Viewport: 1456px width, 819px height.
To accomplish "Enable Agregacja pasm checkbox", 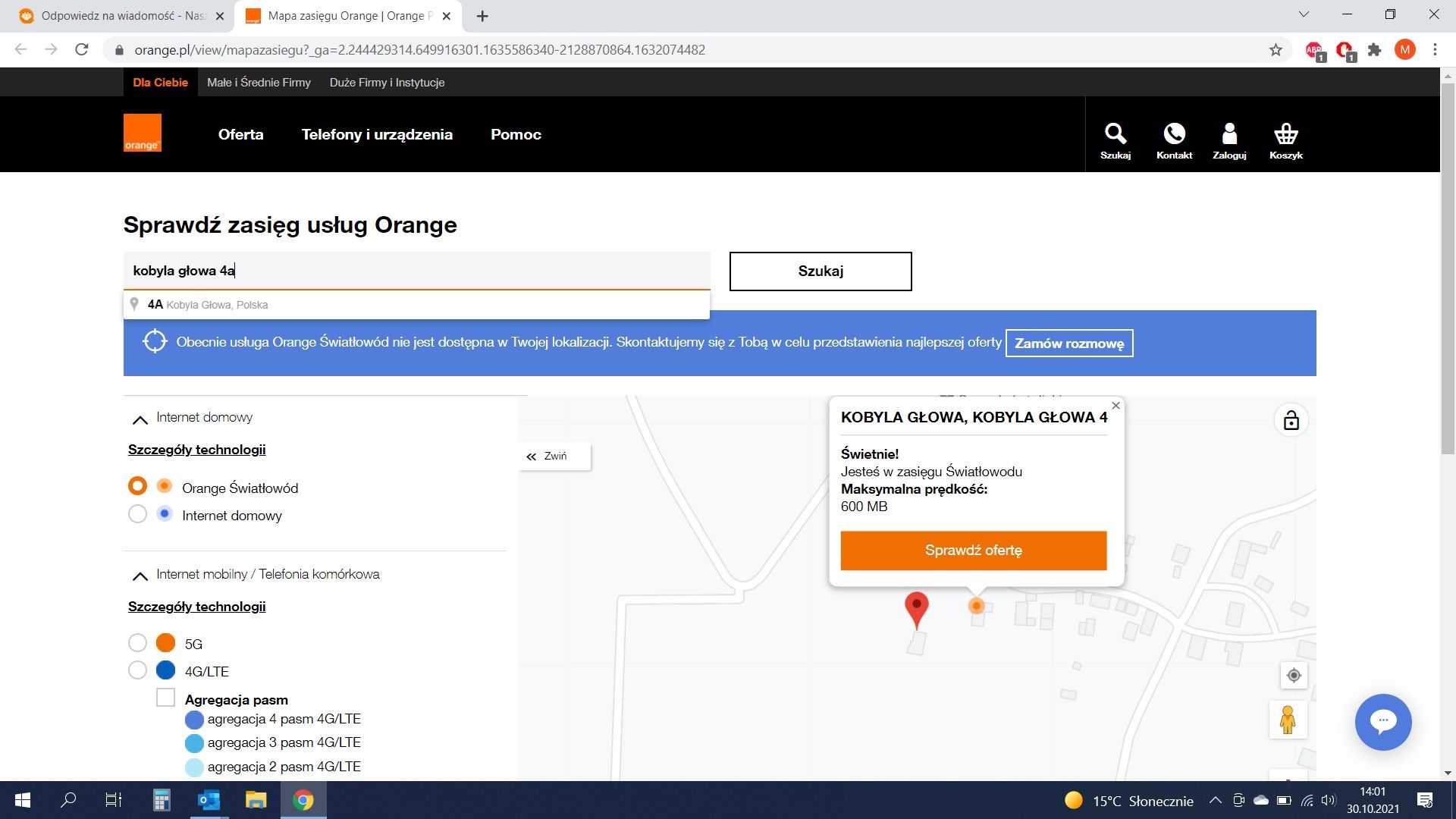I will [x=165, y=698].
